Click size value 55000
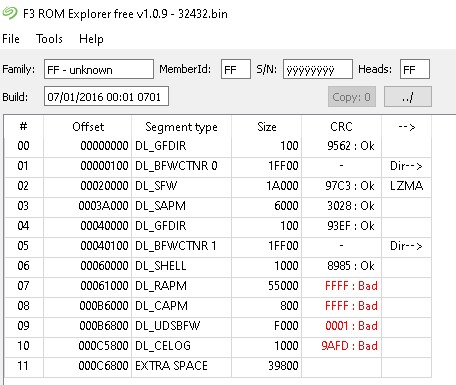This screenshot has height=385, width=456. tap(283, 286)
